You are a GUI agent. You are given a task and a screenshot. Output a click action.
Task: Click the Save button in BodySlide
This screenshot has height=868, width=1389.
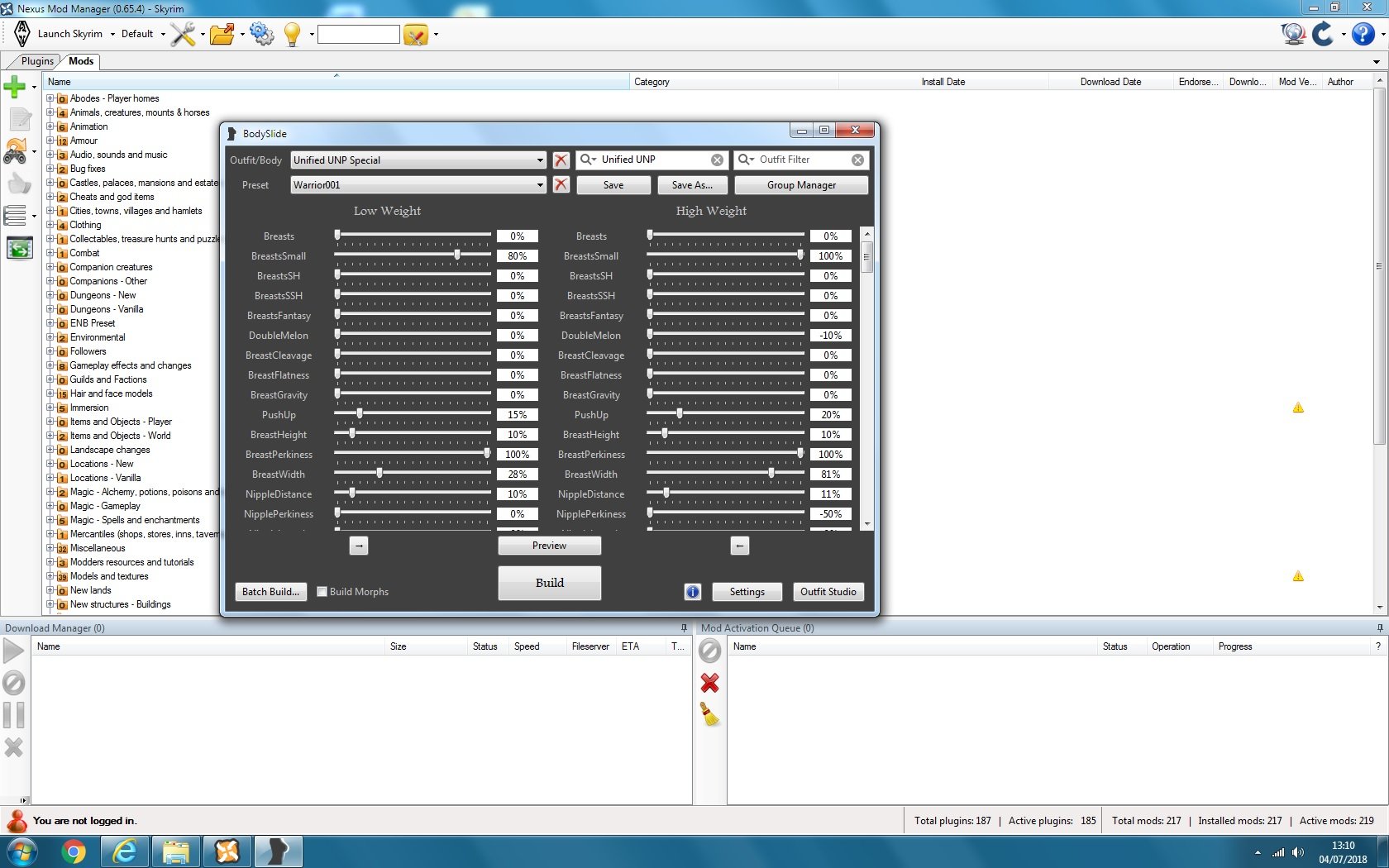pyautogui.click(x=613, y=185)
